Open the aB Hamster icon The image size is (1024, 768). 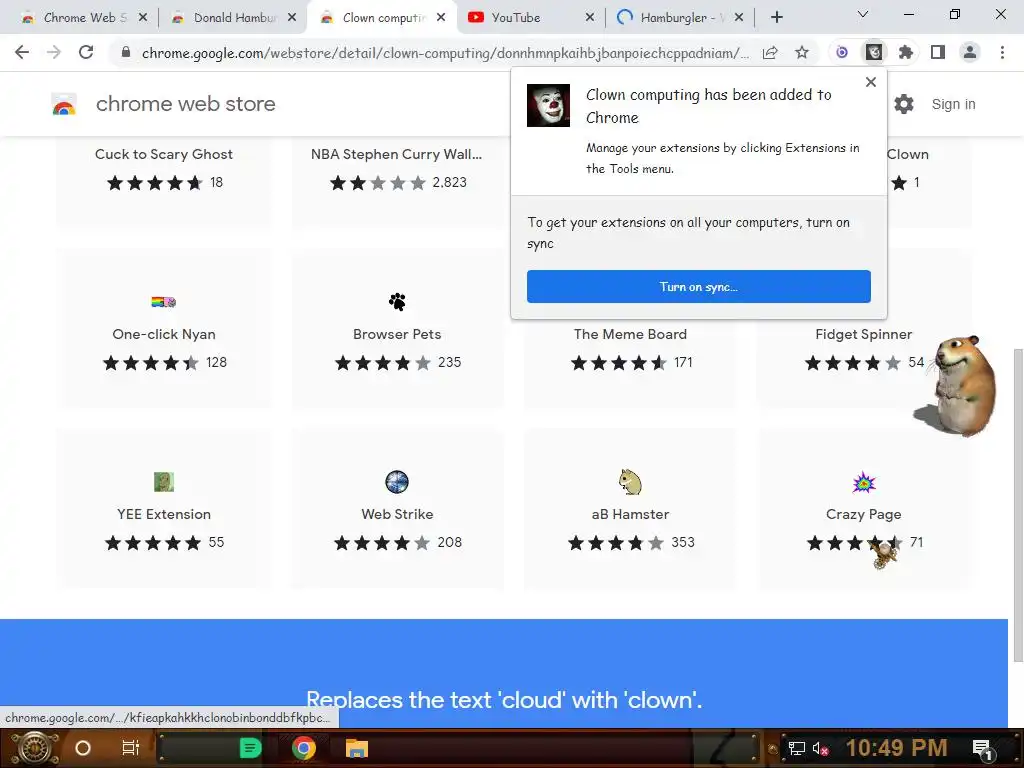630,482
